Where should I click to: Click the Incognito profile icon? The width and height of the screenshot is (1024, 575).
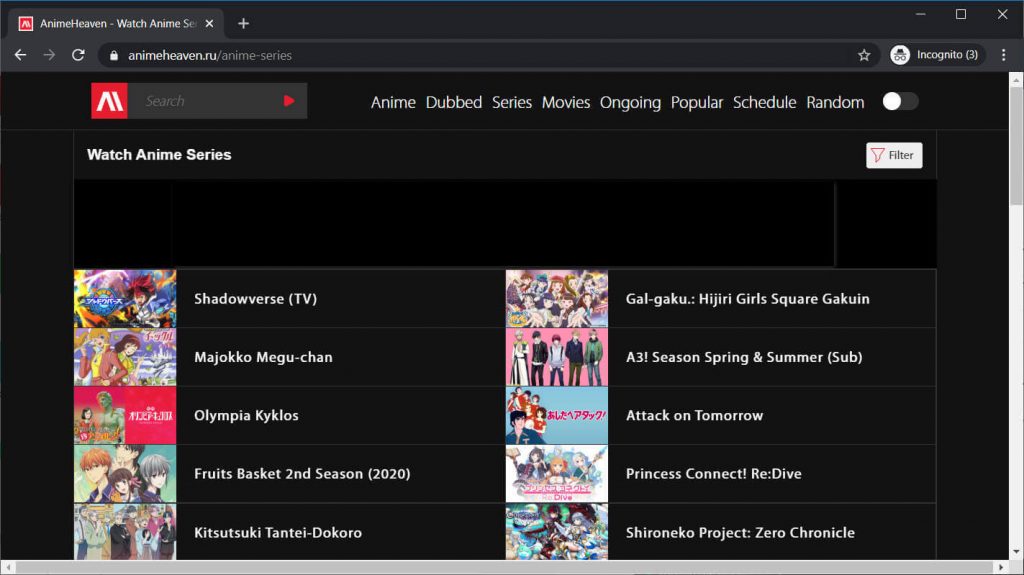coord(900,55)
